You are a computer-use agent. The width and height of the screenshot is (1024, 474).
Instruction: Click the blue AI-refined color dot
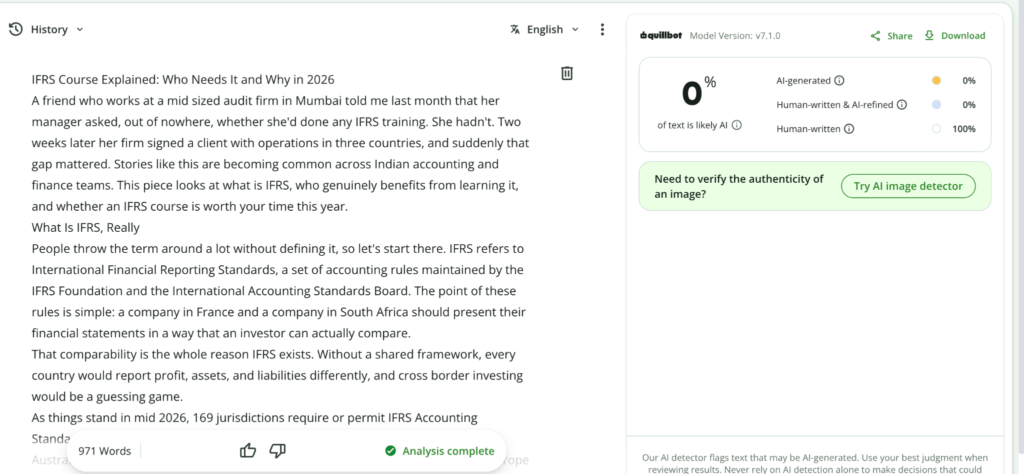tap(936, 104)
